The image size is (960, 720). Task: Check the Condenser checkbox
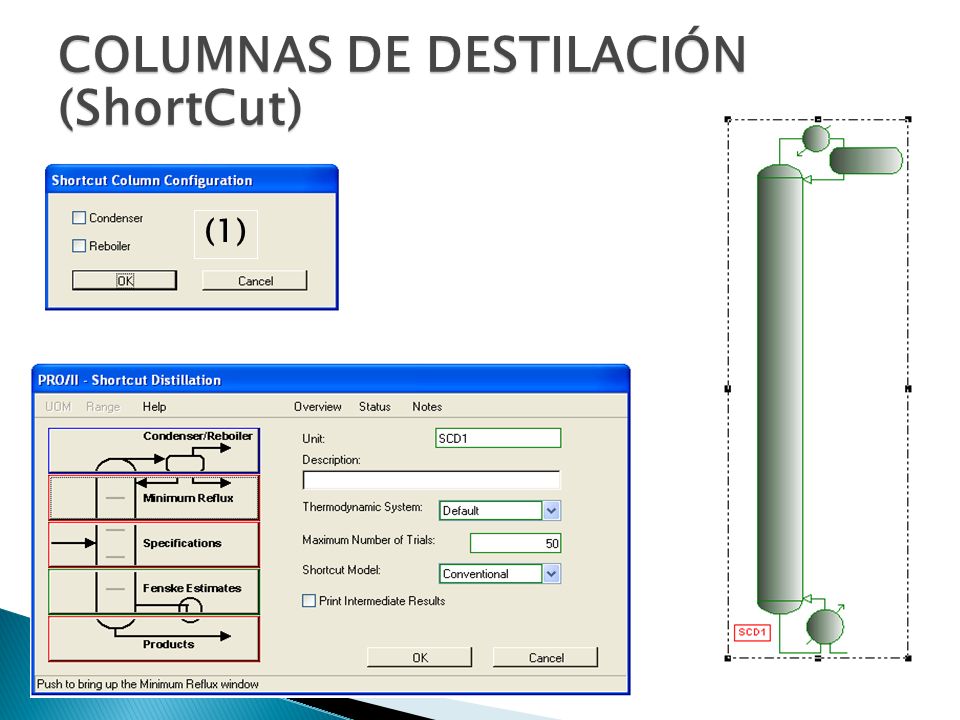(x=79, y=217)
